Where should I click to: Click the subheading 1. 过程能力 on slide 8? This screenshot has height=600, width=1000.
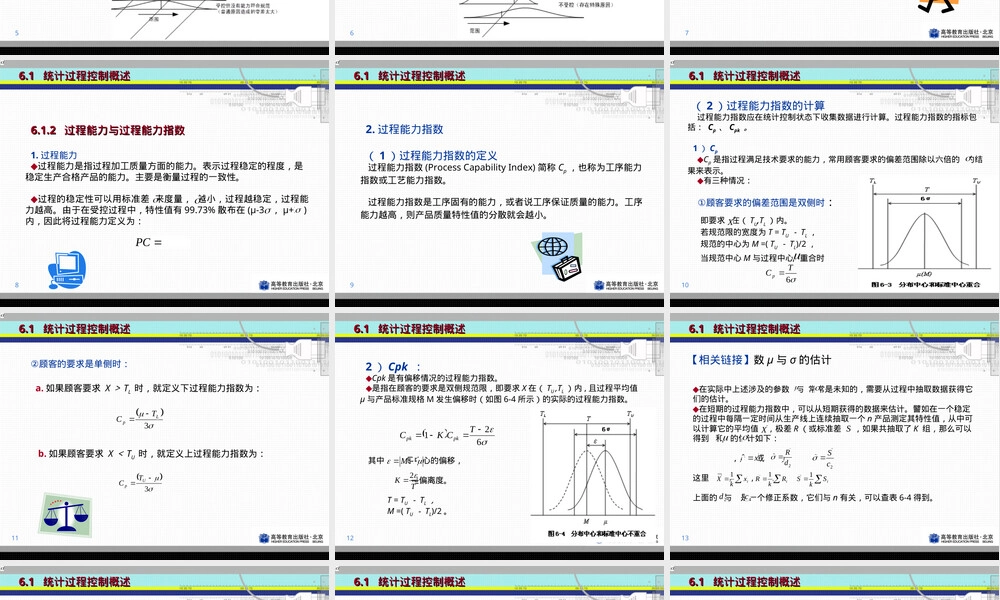click(x=54, y=155)
